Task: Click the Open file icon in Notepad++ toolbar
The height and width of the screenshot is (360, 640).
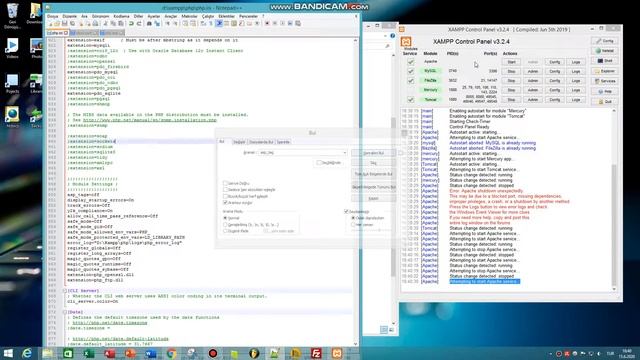Action: [x=57, y=24]
